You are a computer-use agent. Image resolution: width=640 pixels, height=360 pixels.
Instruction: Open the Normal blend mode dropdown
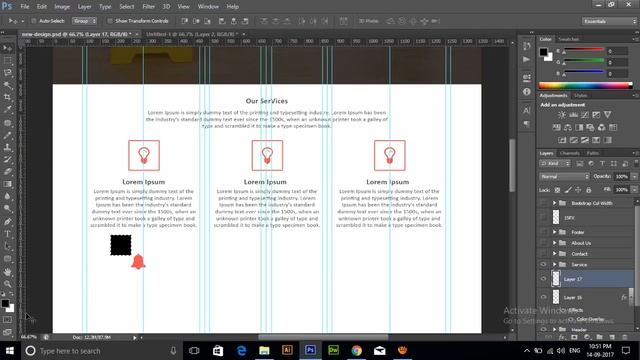564,177
